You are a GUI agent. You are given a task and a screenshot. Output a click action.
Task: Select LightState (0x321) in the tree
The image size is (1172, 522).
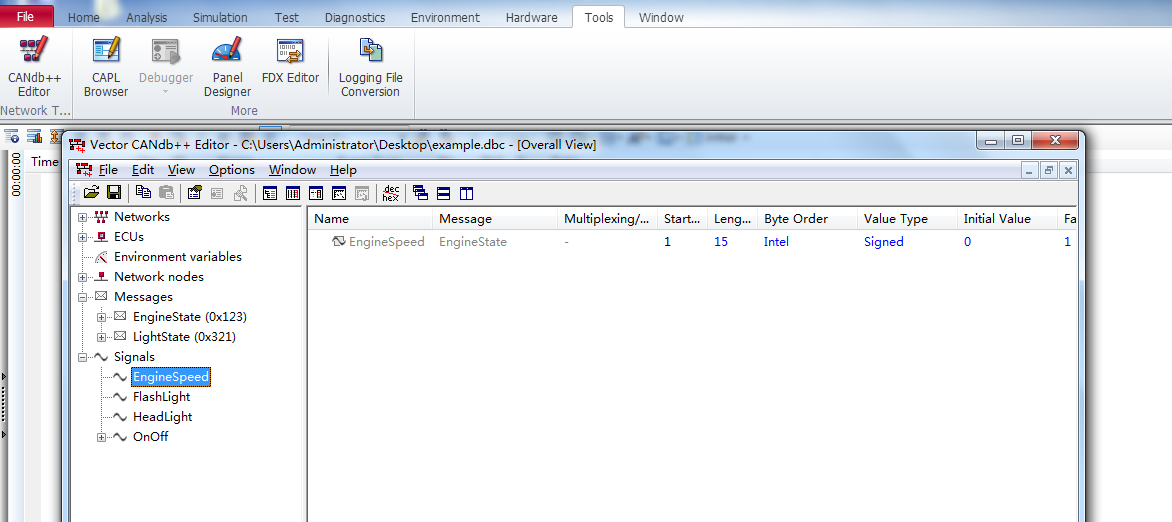point(184,337)
